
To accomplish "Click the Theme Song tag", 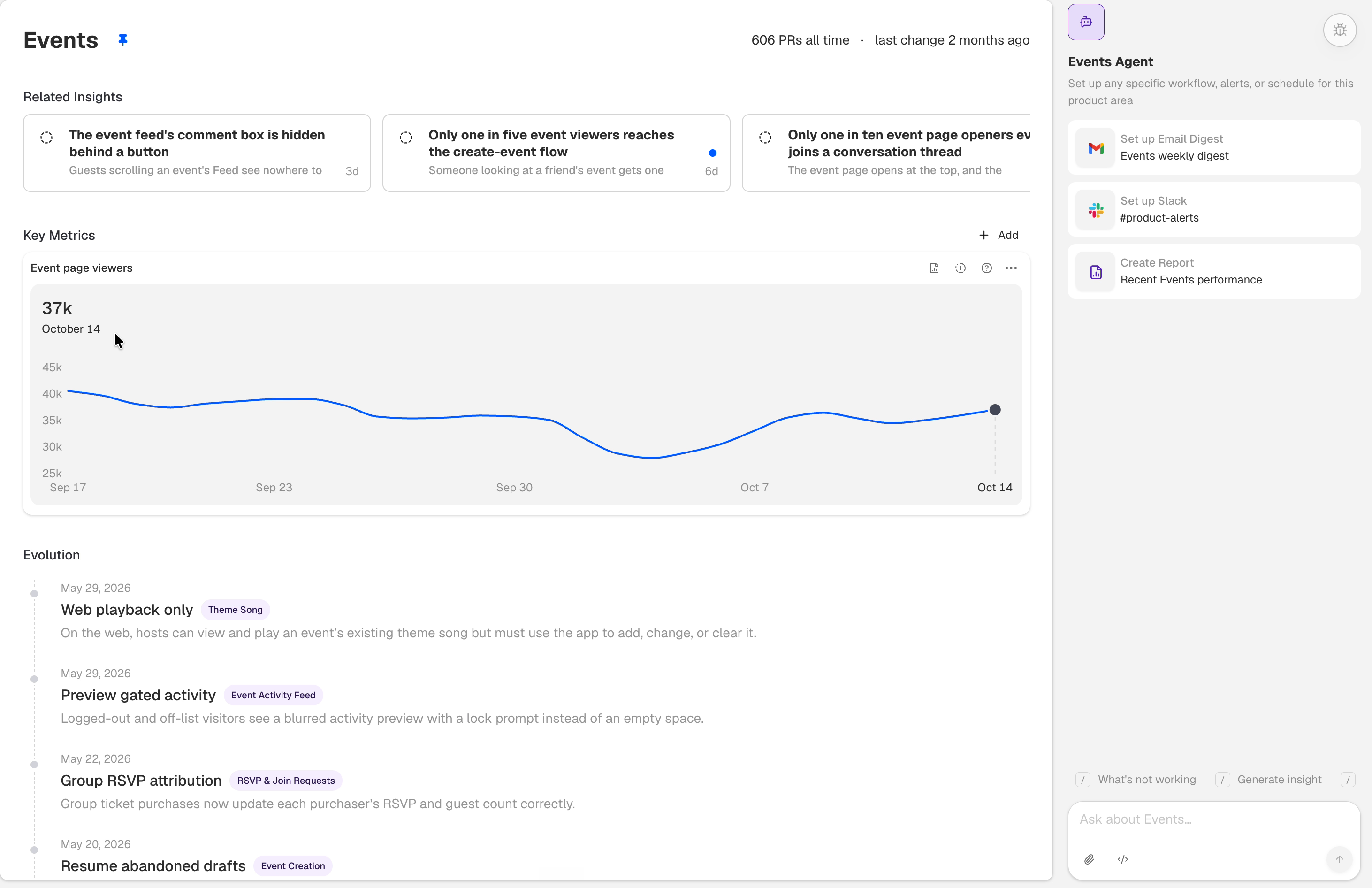I will (x=235, y=610).
